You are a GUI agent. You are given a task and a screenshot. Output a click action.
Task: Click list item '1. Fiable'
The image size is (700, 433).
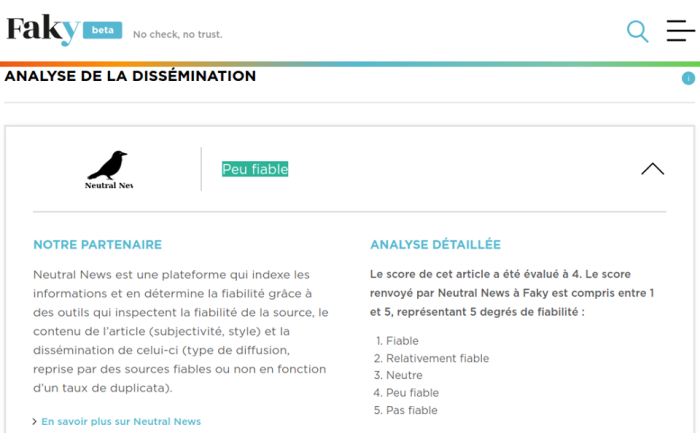(397, 341)
